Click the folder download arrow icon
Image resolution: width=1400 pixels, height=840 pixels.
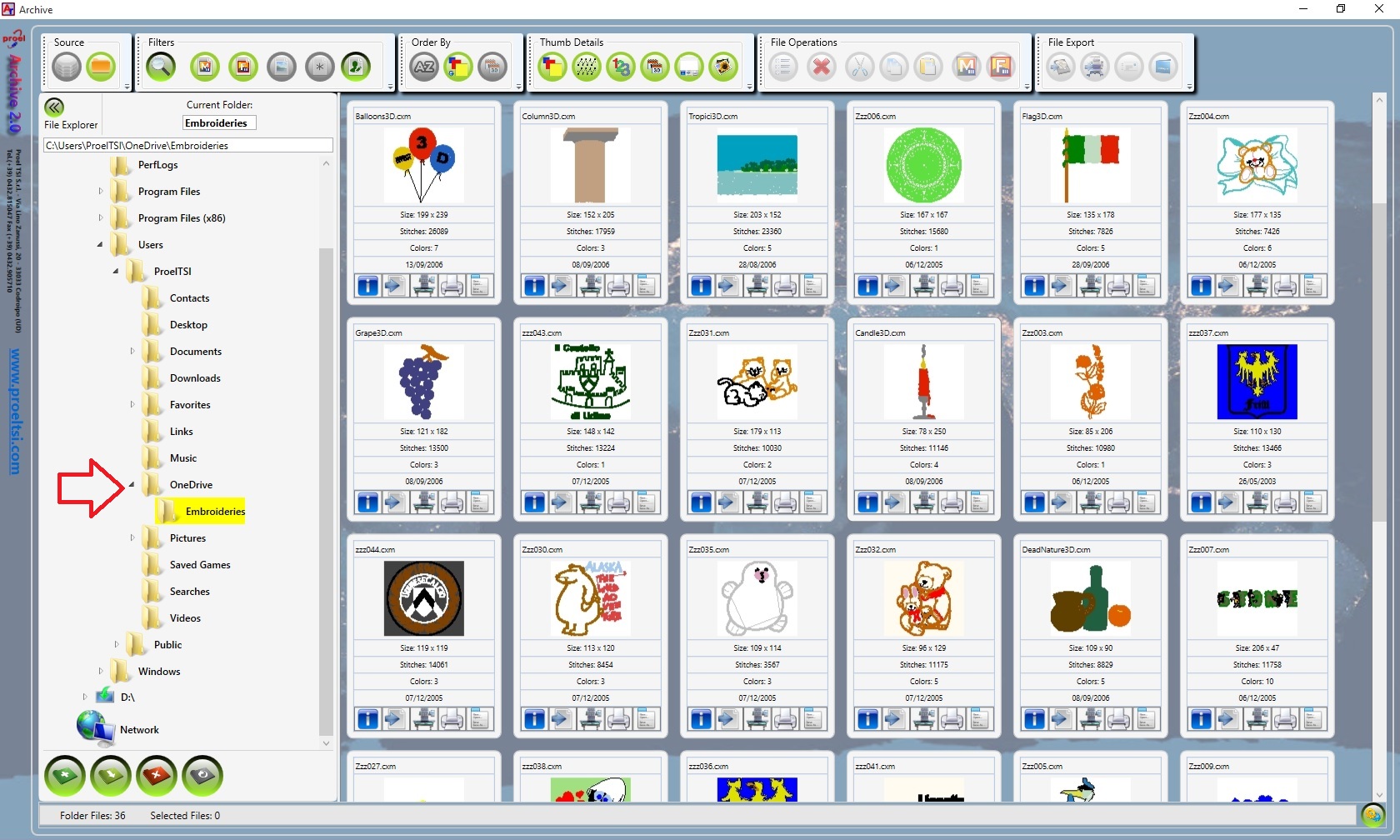pos(111,776)
